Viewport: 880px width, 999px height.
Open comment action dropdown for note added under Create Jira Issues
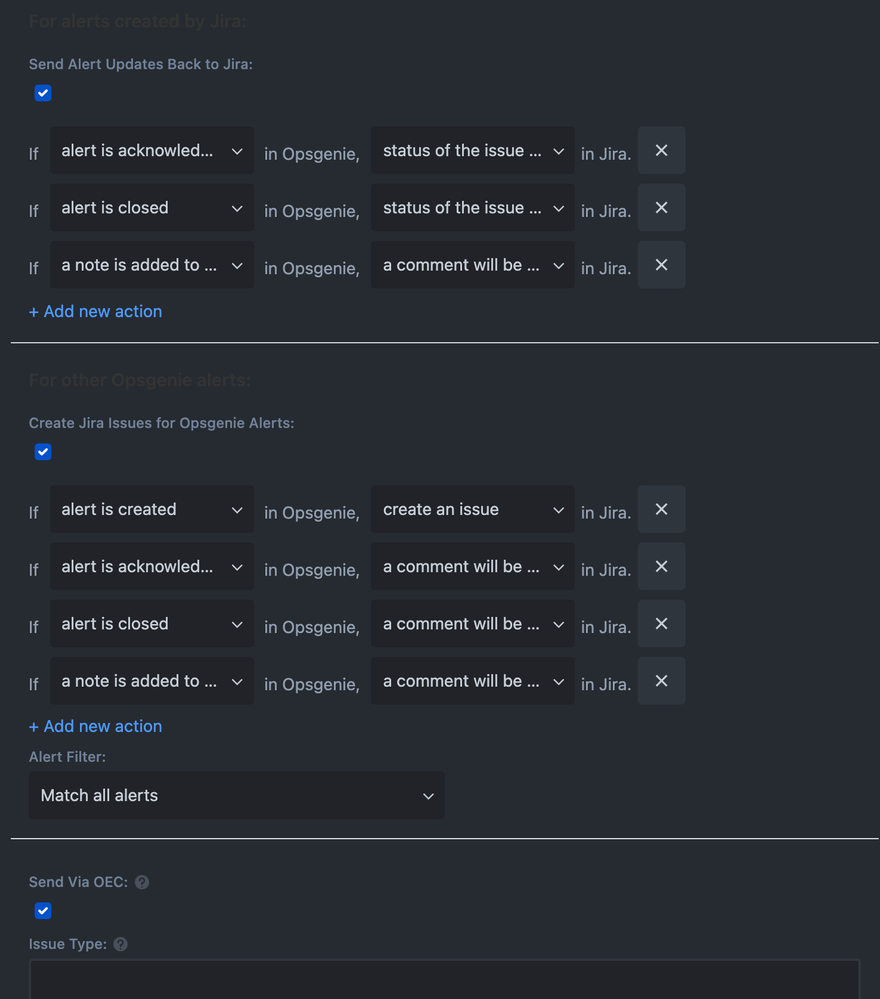(472, 681)
